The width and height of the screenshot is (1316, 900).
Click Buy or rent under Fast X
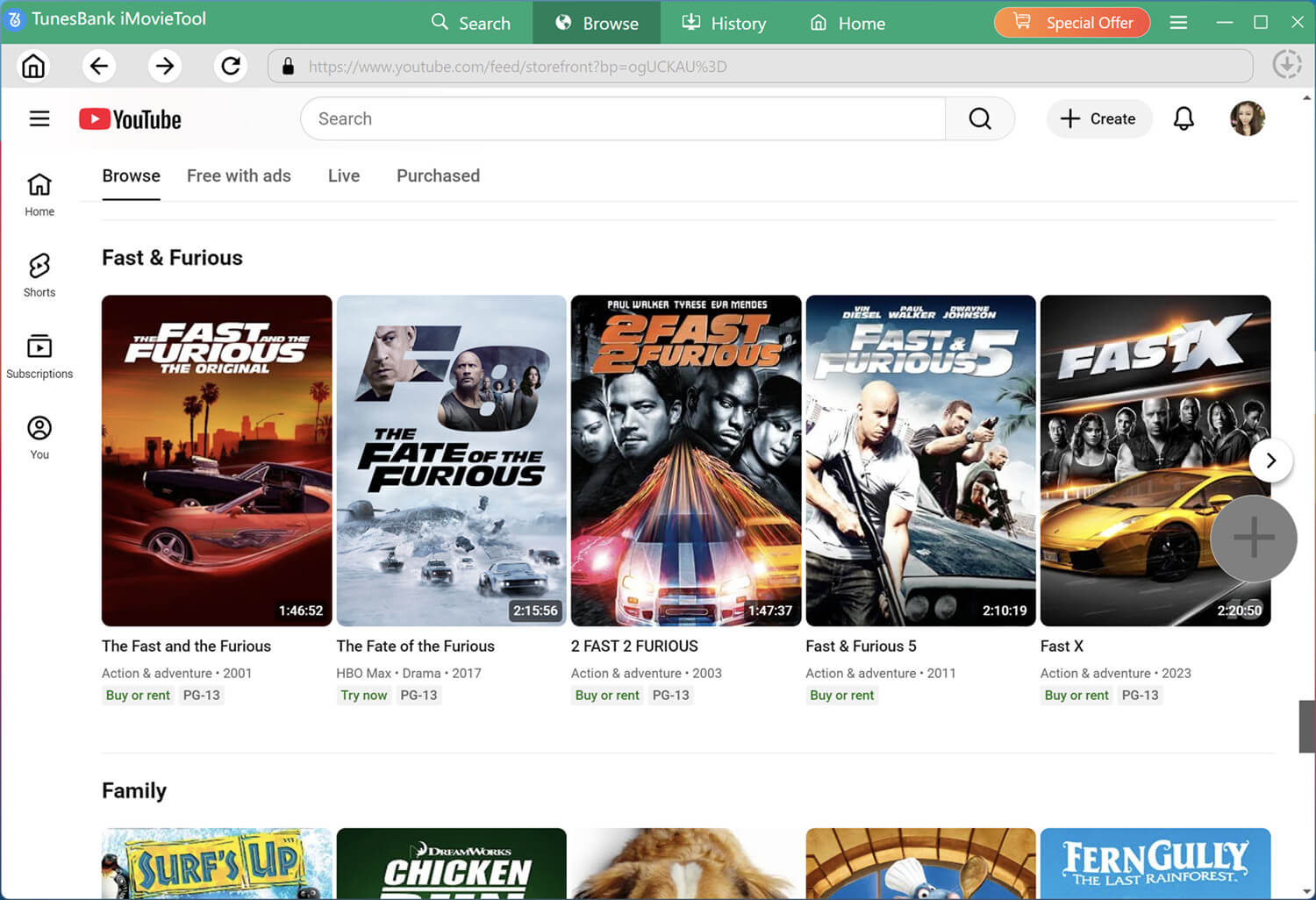click(1076, 695)
